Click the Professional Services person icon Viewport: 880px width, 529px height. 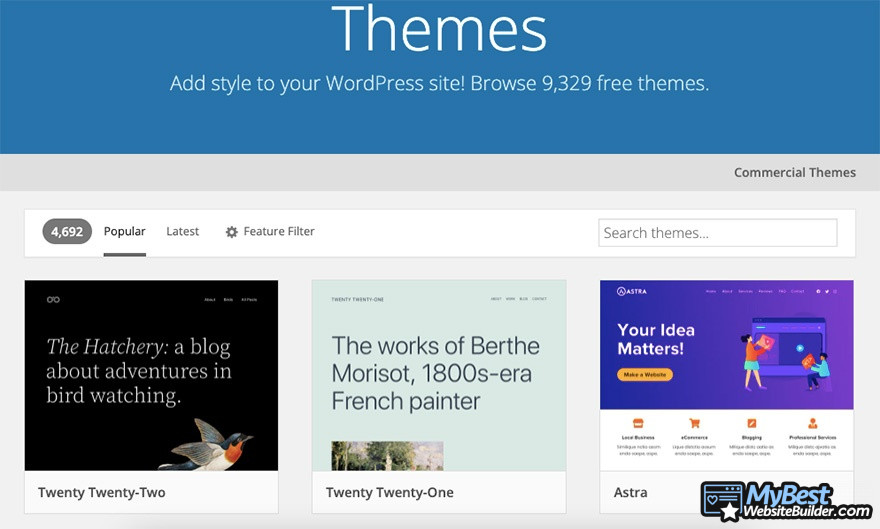(813, 423)
